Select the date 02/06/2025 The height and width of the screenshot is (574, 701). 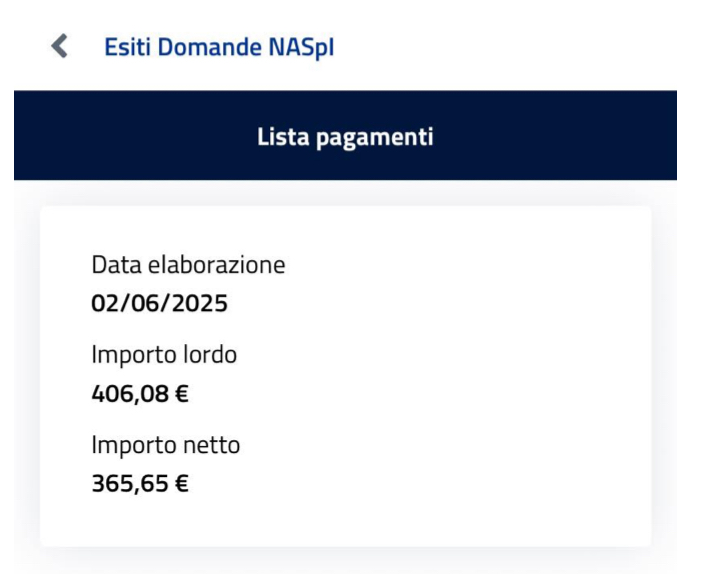pyautogui.click(x=159, y=302)
